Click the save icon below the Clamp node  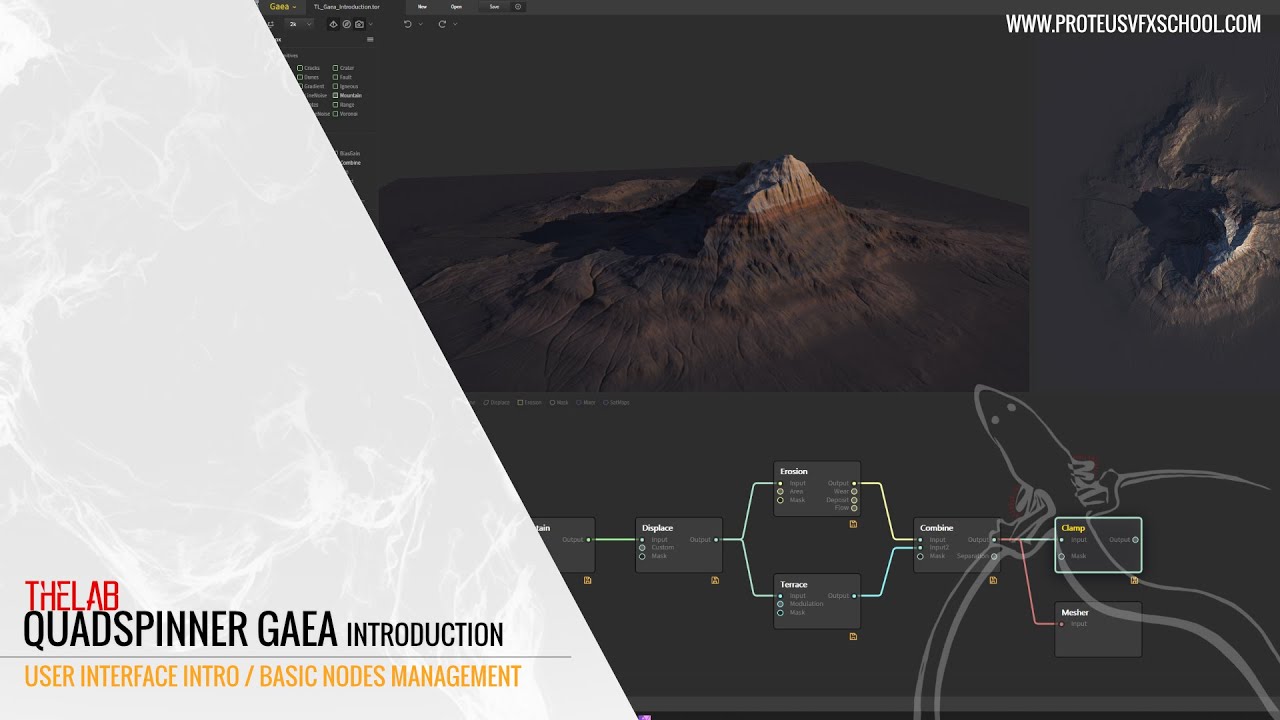point(1134,580)
